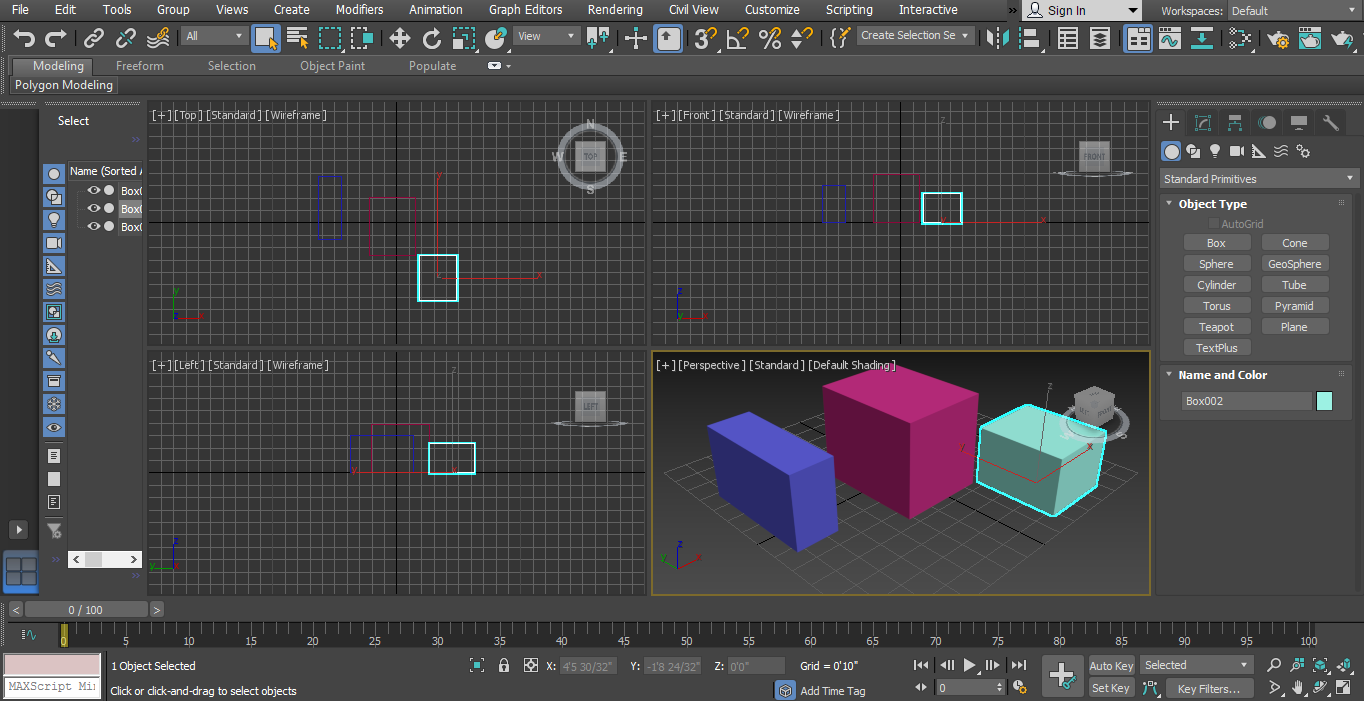Open the Modifiers menu
The height and width of the screenshot is (701, 1364).
pyautogui.click(x=359, y=10)
